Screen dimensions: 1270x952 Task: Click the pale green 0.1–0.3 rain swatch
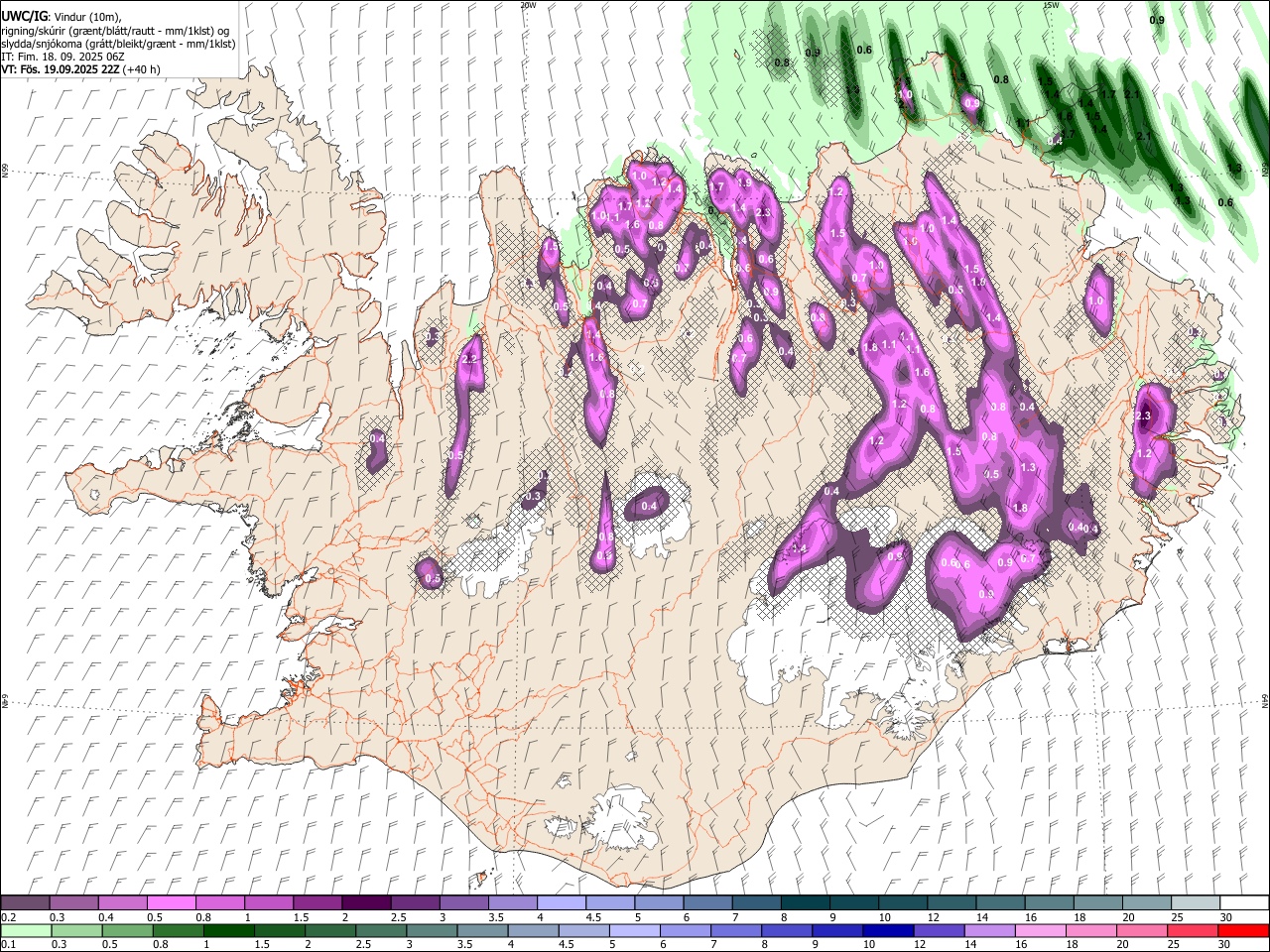pos(25,930)
